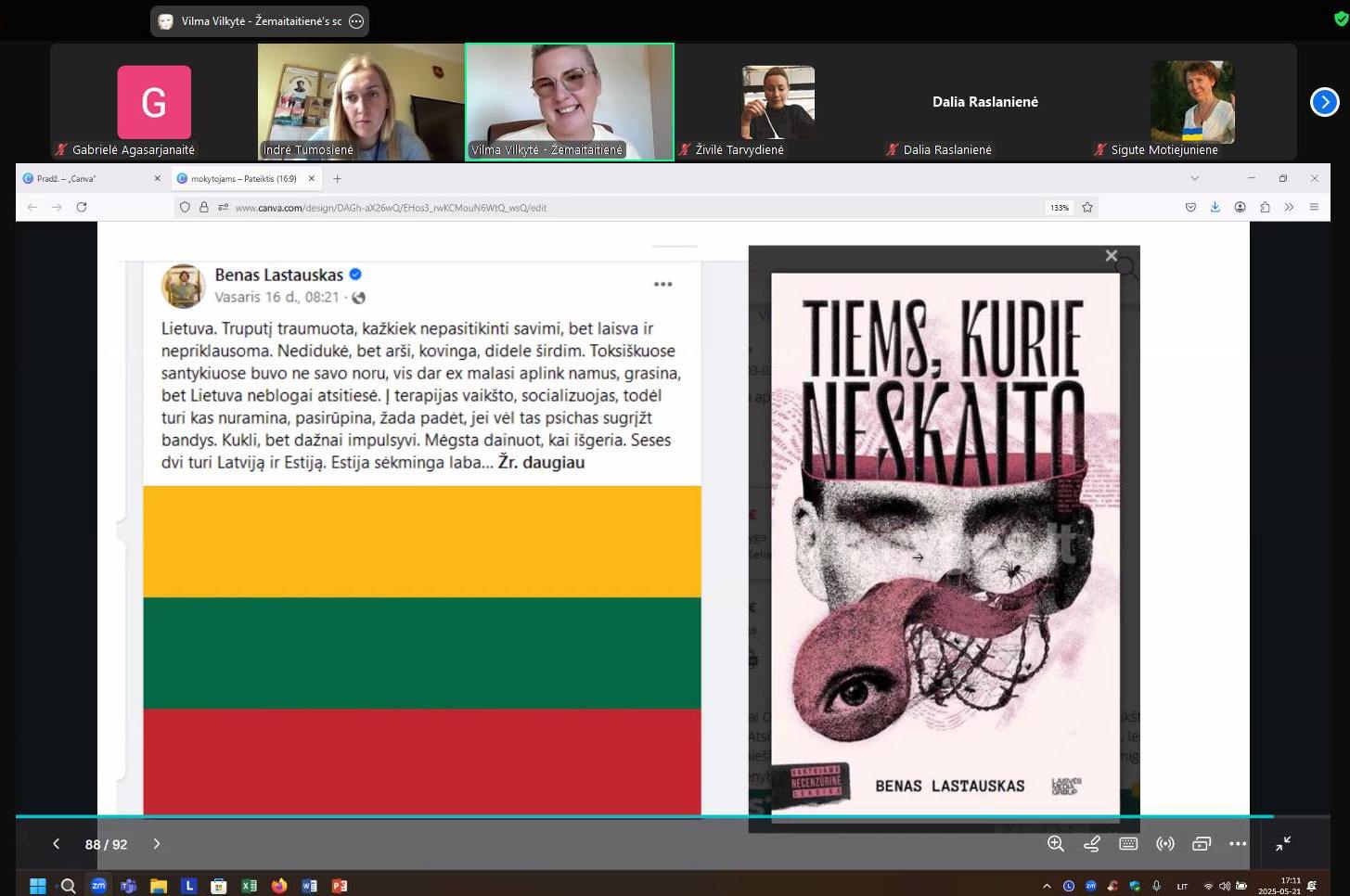Select Živilė Tarvydienė video tile
Screen dimensions: 1350x896
pyautogui.click(x=778, y=102)
